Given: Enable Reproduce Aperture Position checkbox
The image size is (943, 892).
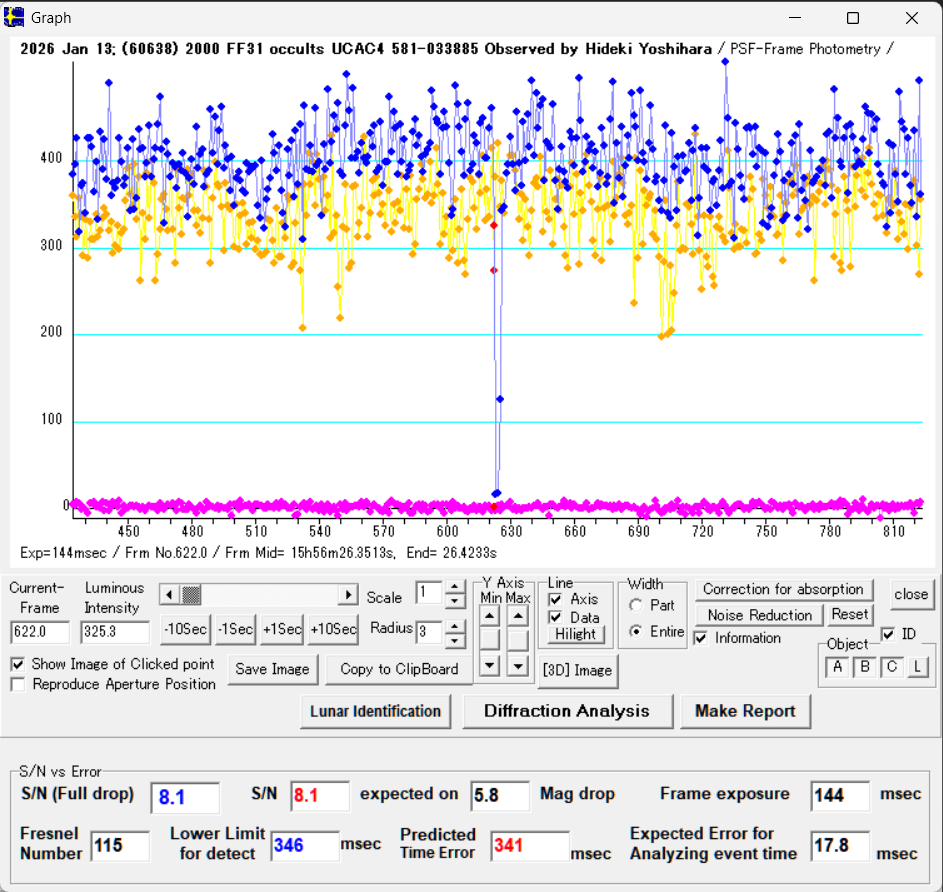Looking at the screenshot, I should coord(18,684).
